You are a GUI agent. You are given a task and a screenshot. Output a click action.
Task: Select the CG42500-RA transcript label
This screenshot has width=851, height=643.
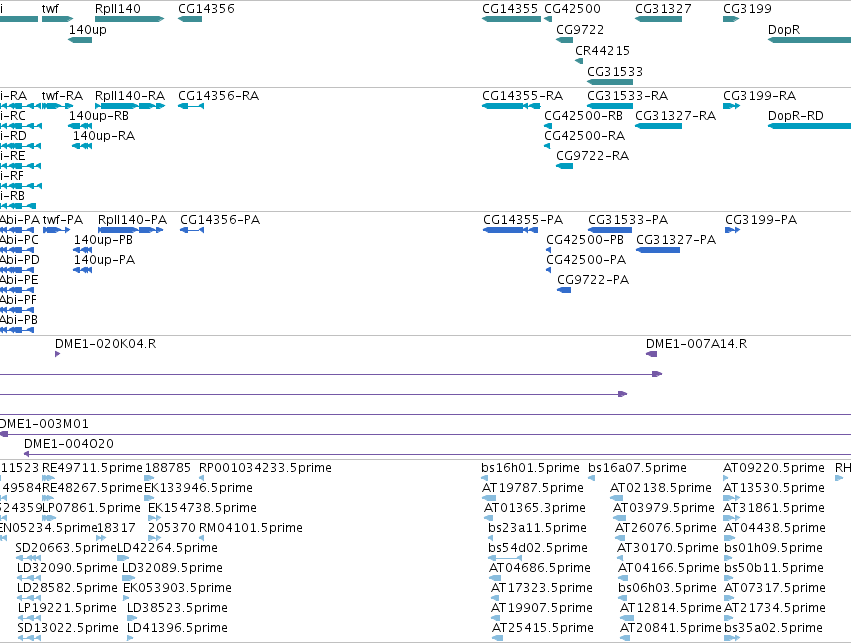pos(585,136)
